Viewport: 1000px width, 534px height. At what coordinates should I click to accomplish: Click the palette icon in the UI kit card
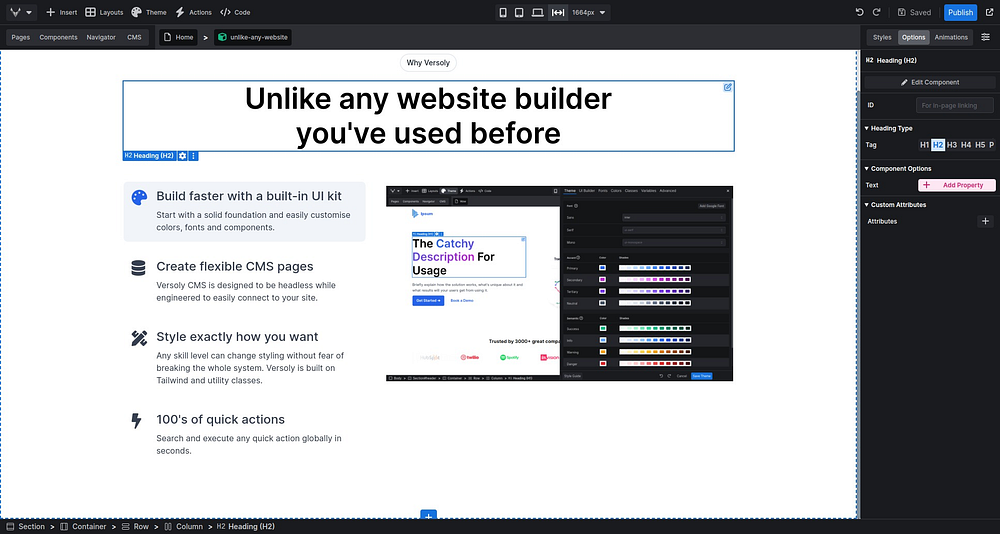pyautogui.click(x=139, y=197)
